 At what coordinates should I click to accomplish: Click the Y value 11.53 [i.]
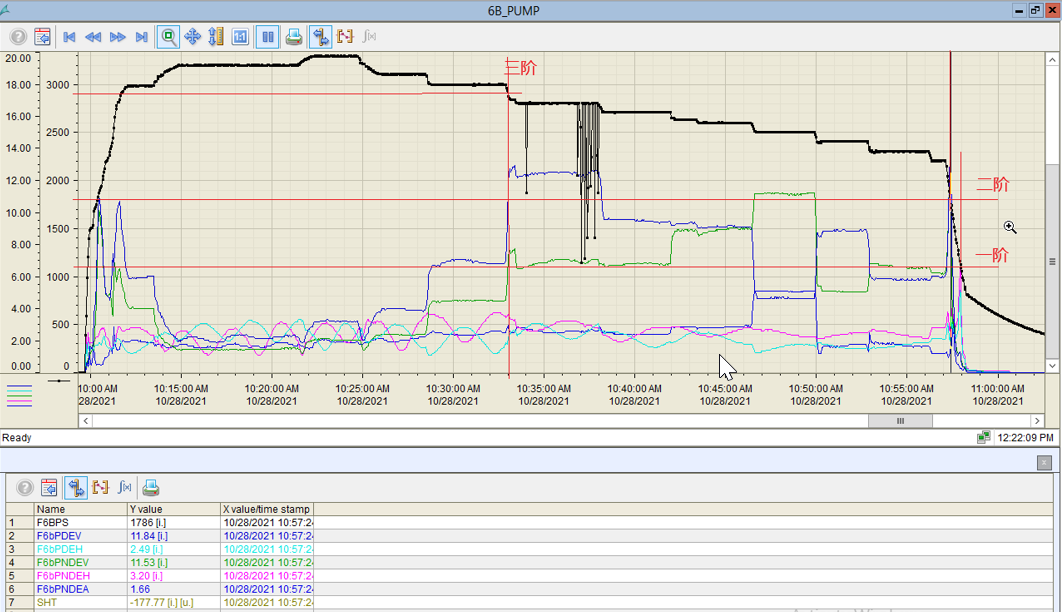tap(149, 563)
